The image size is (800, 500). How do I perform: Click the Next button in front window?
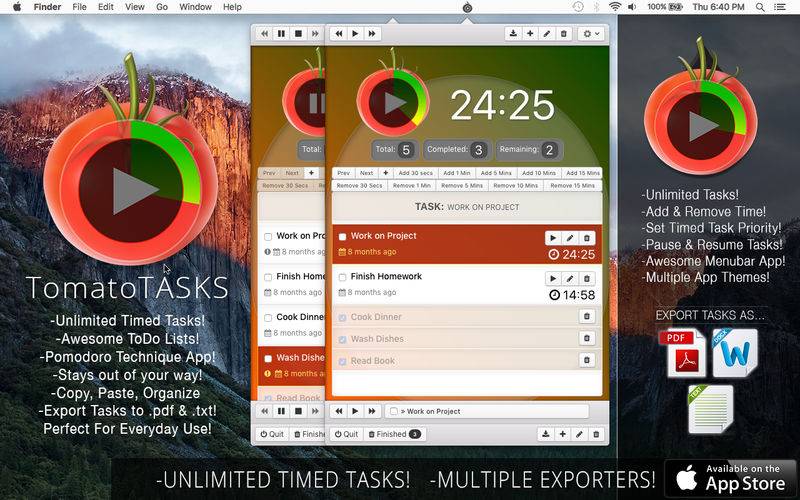(366, 173)
